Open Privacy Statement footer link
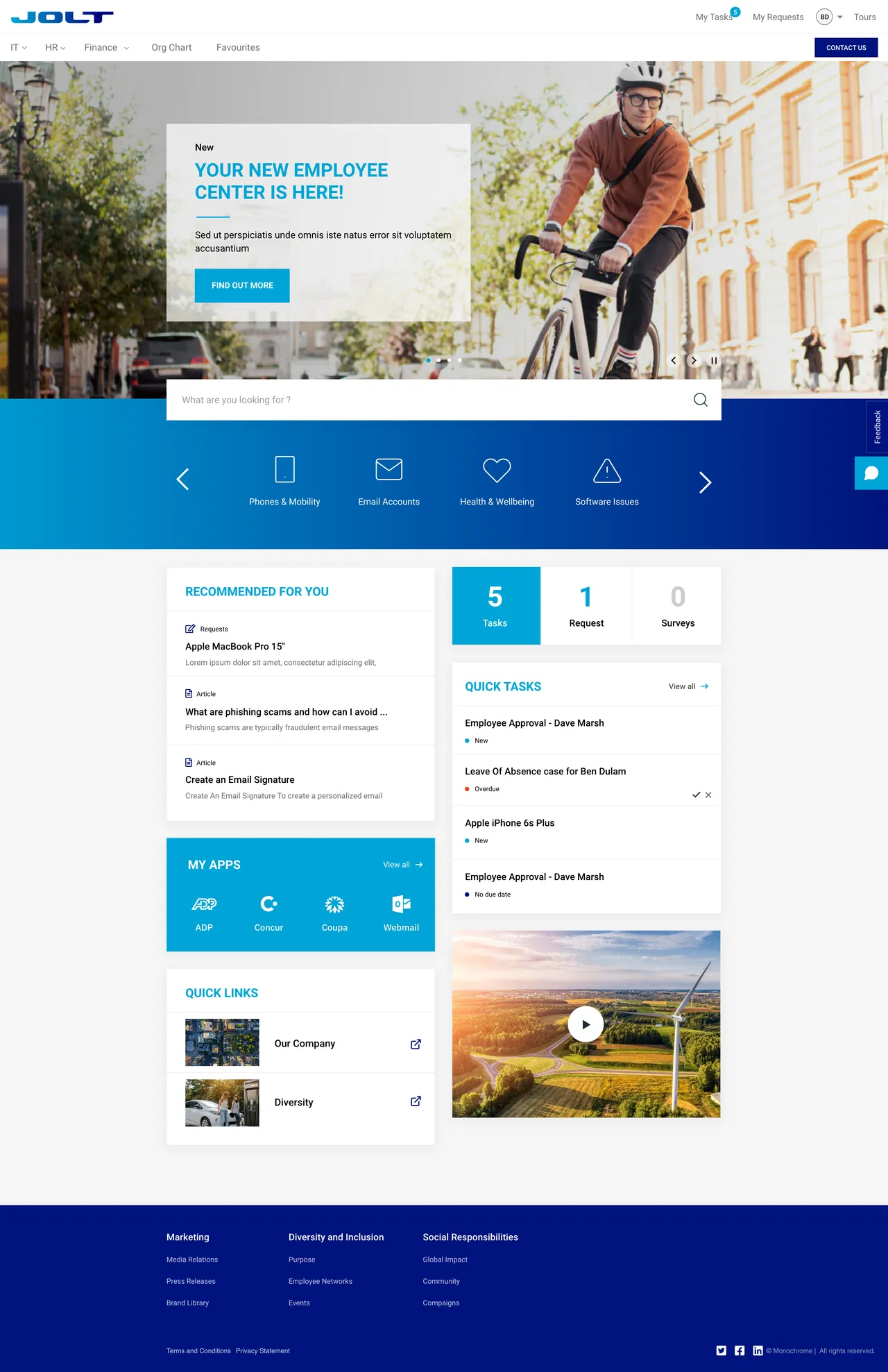 click(263, 1350)
